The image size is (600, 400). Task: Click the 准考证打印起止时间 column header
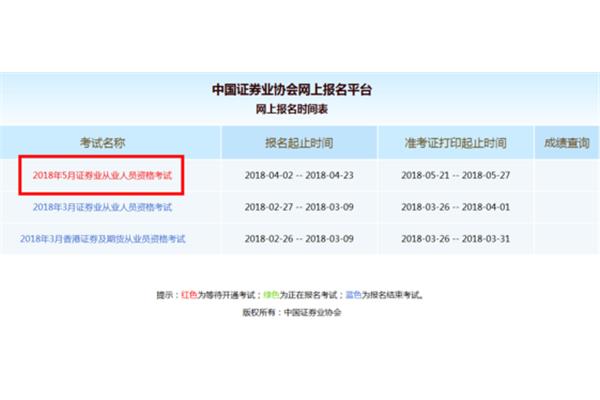tap(455, 143)
